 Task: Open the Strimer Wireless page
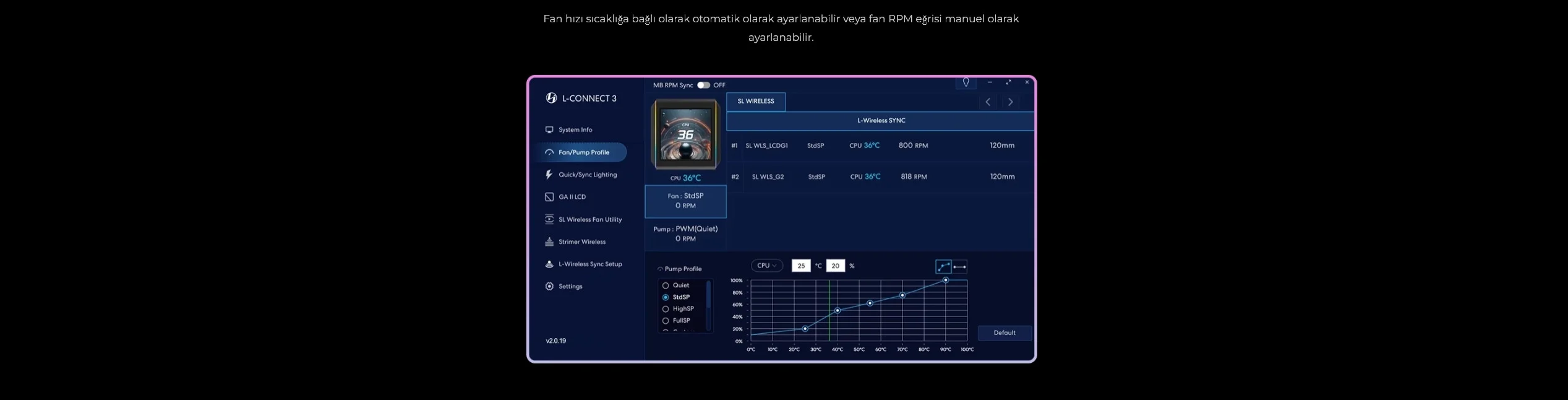click(581, 242)
